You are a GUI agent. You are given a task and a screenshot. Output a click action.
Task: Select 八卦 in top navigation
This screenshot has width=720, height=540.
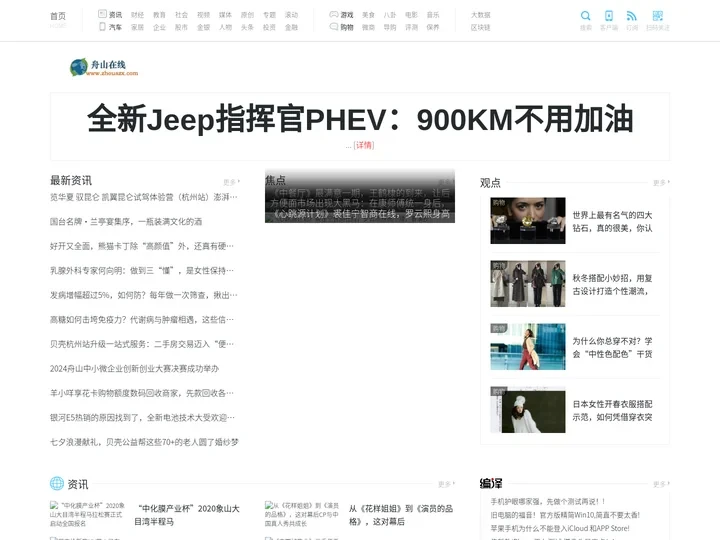point(390,15)
